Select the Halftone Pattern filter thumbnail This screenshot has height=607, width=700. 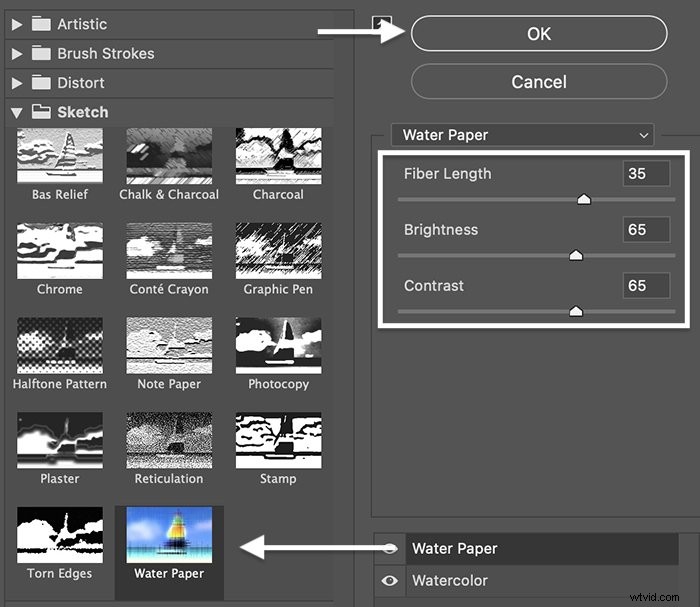click(x=60, y=345)
